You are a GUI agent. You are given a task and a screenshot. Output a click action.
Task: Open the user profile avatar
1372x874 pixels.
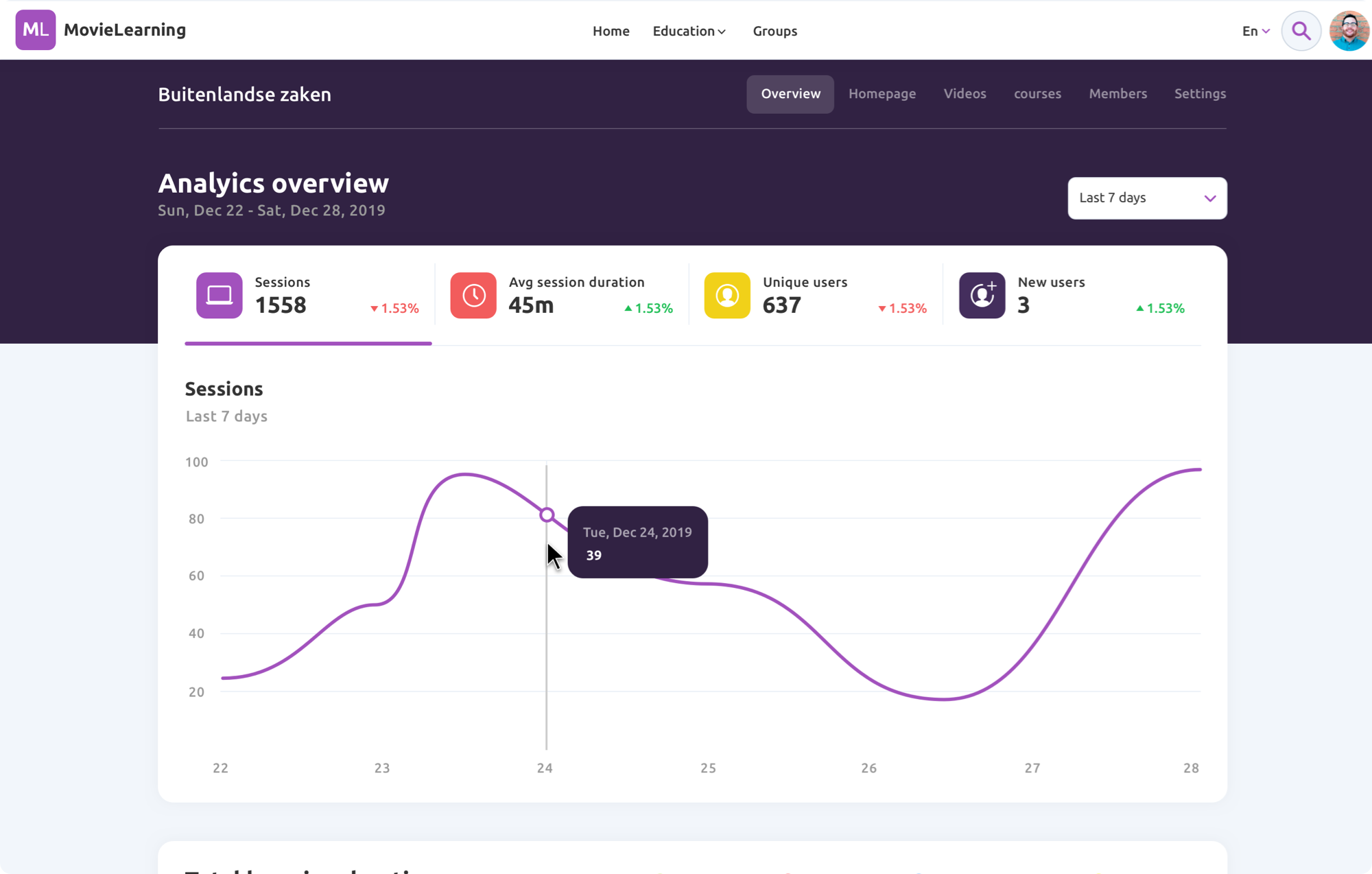click(x=1349, y=31)
